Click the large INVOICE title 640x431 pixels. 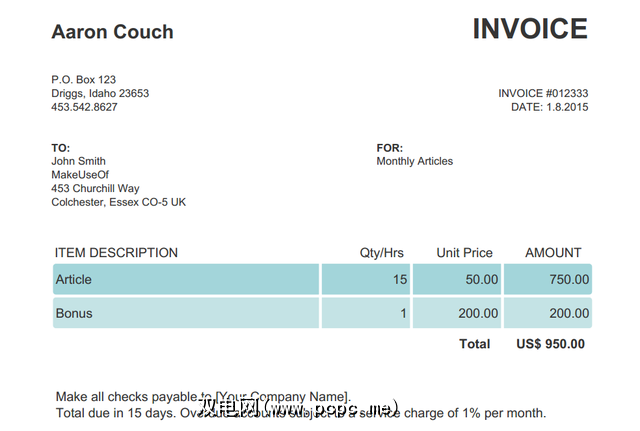530,30
